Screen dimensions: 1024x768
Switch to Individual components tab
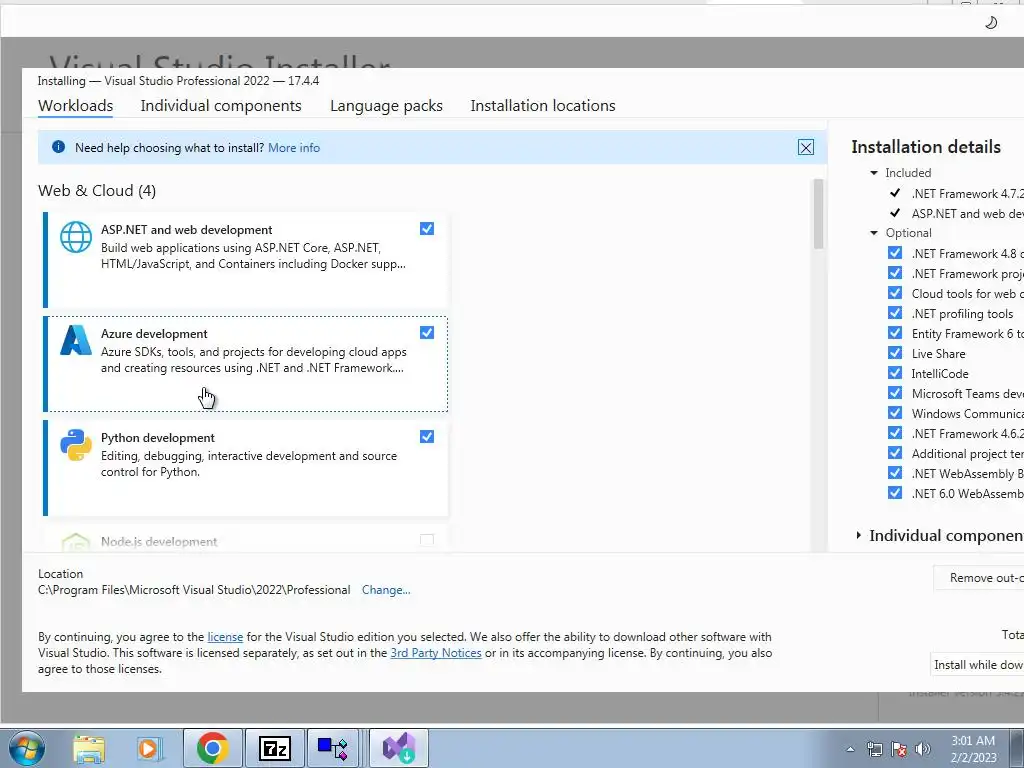pos(221,106)
